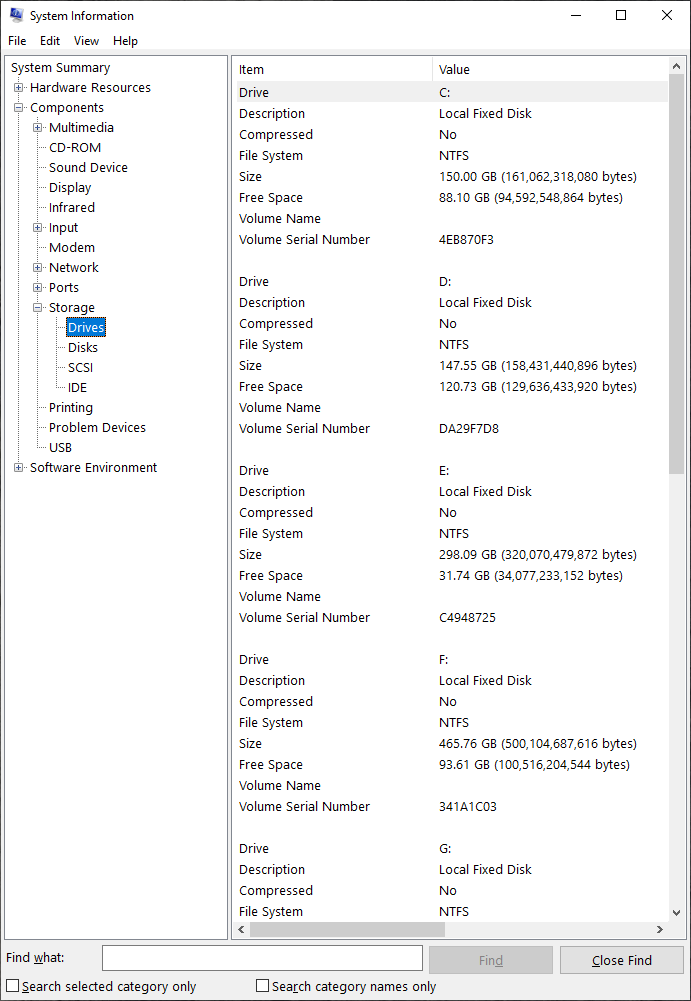
Task: Select the Disks tree item
Action: [x=83, y=347]
